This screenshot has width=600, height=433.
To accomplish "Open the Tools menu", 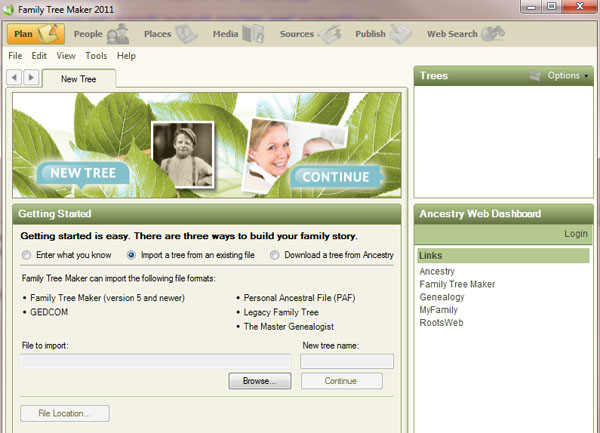I will tap(96, 56).
